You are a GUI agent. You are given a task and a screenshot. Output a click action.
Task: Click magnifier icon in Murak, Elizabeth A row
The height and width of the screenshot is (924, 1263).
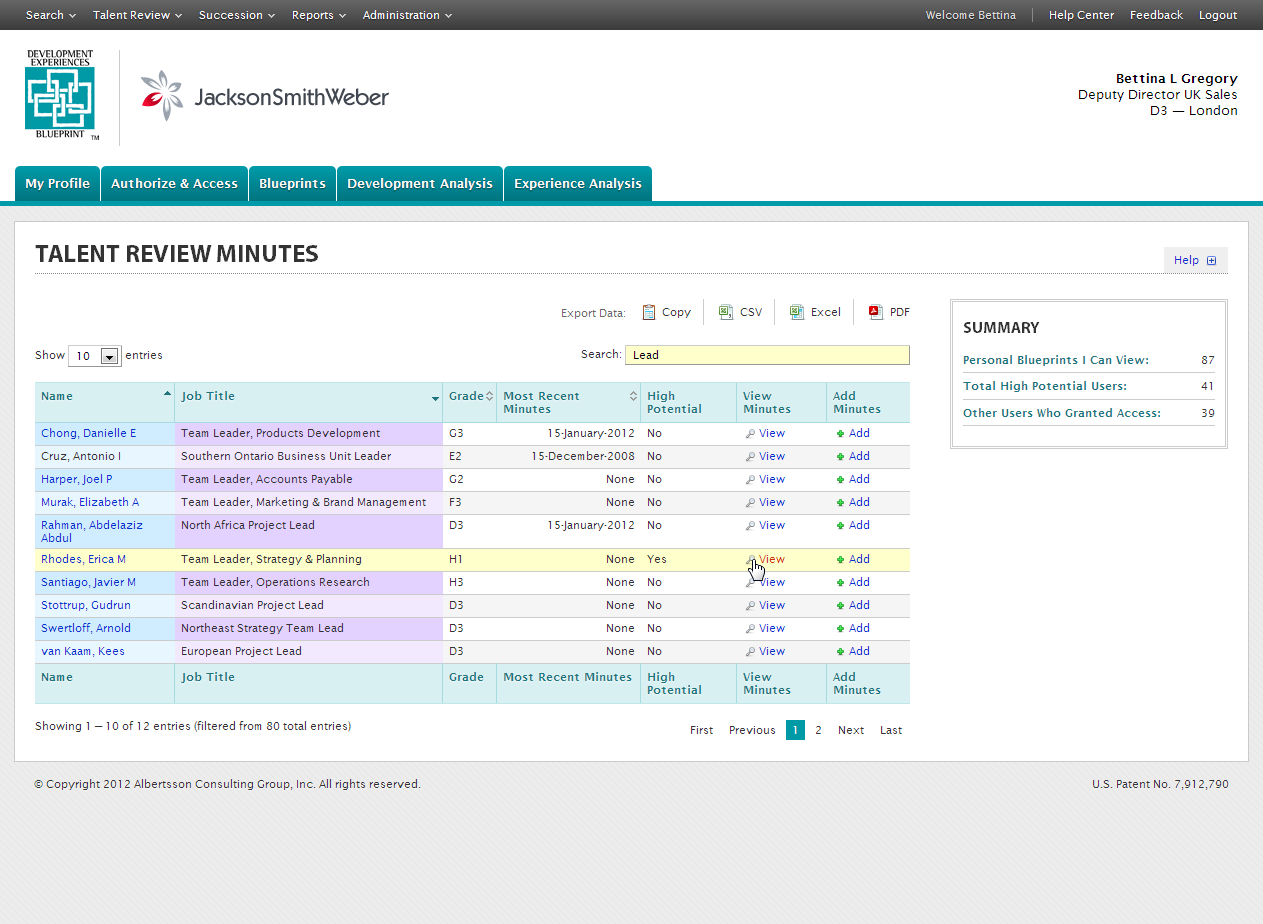(750, 503)
